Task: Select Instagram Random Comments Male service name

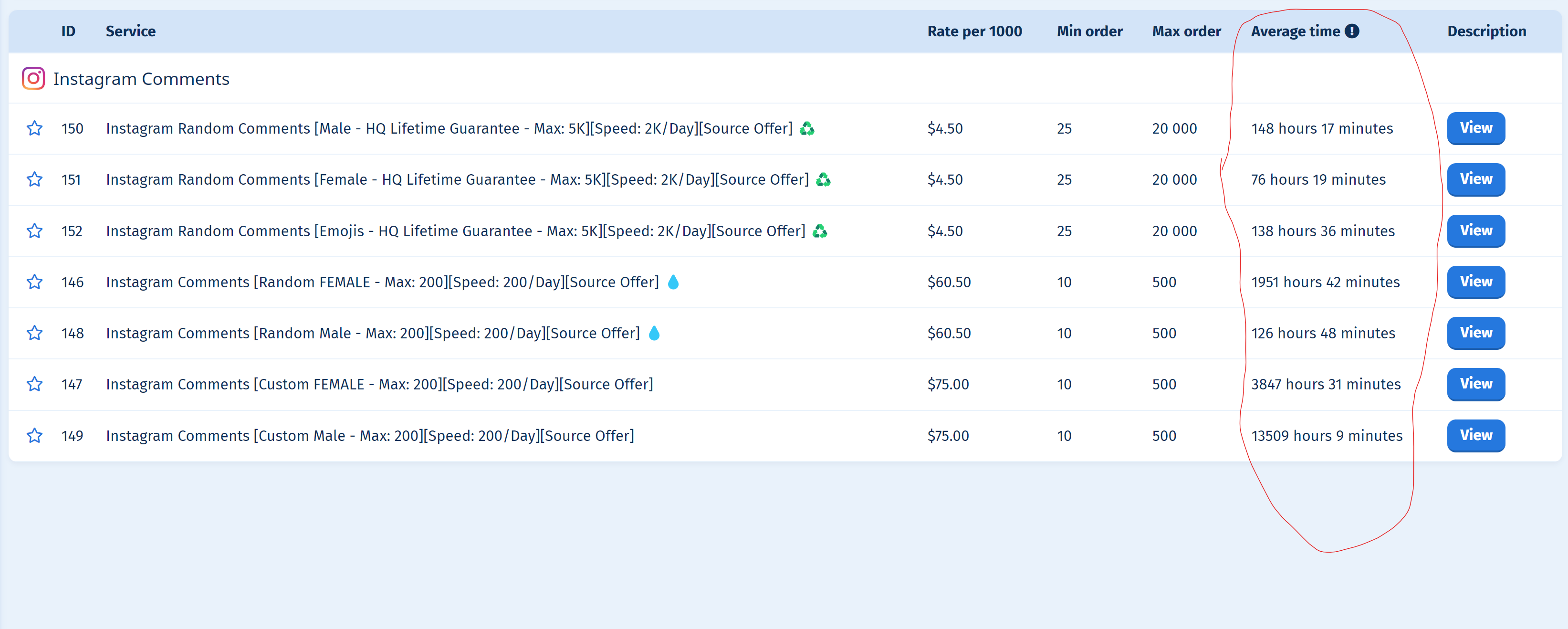Action: [x=449, y=128]
